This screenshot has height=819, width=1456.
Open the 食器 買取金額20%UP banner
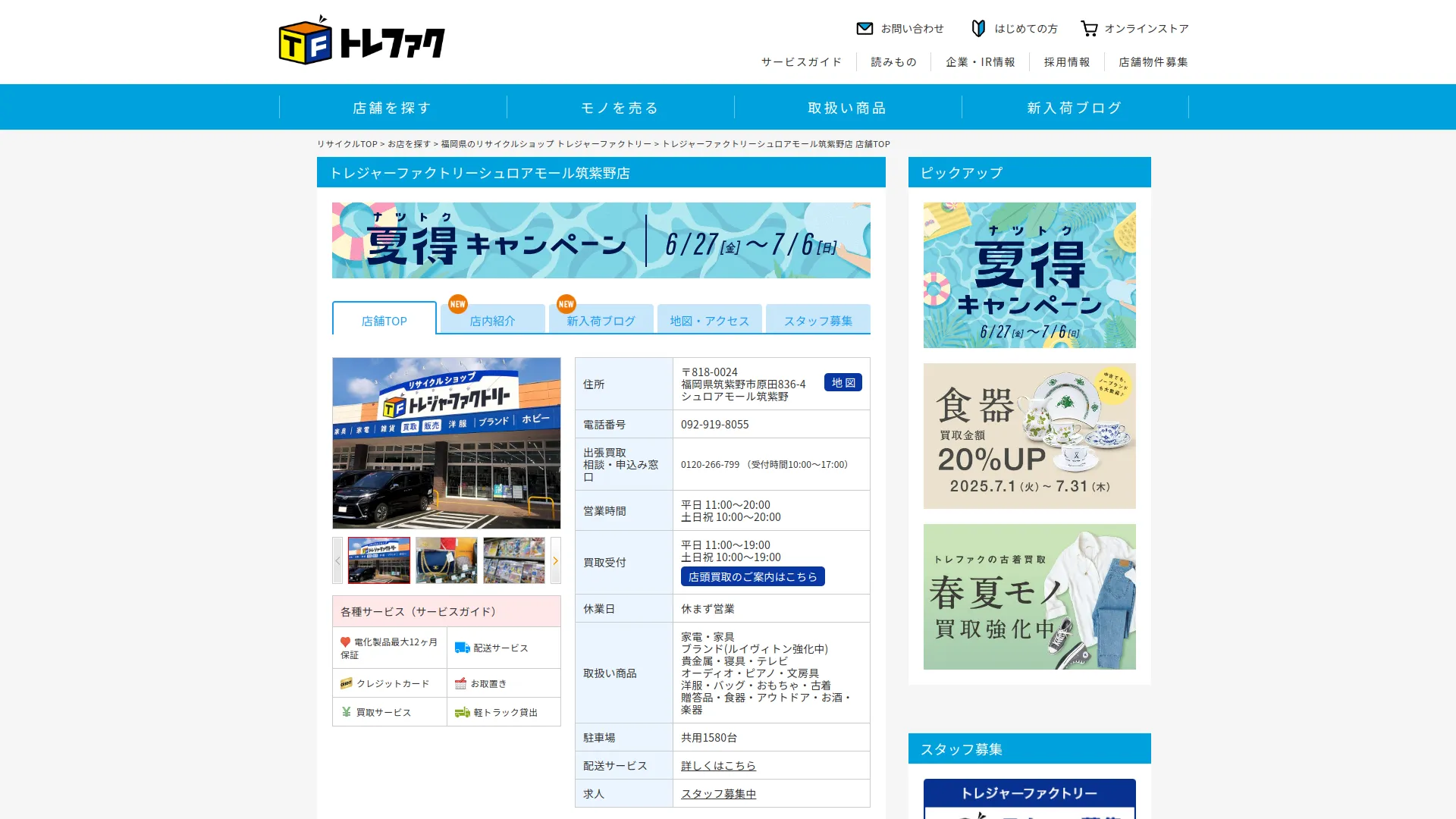click(x=1030, y=436)
